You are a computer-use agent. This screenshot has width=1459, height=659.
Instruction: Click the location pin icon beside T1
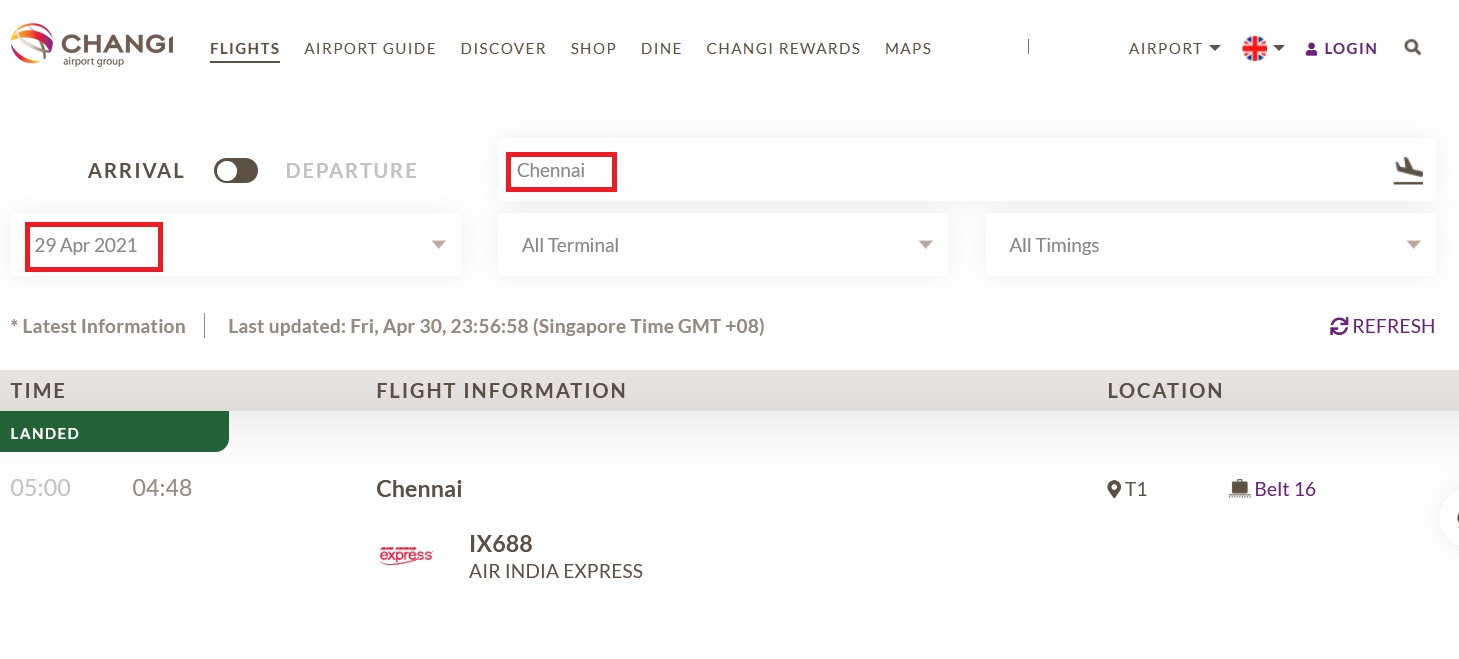[x=1114, y=489]
